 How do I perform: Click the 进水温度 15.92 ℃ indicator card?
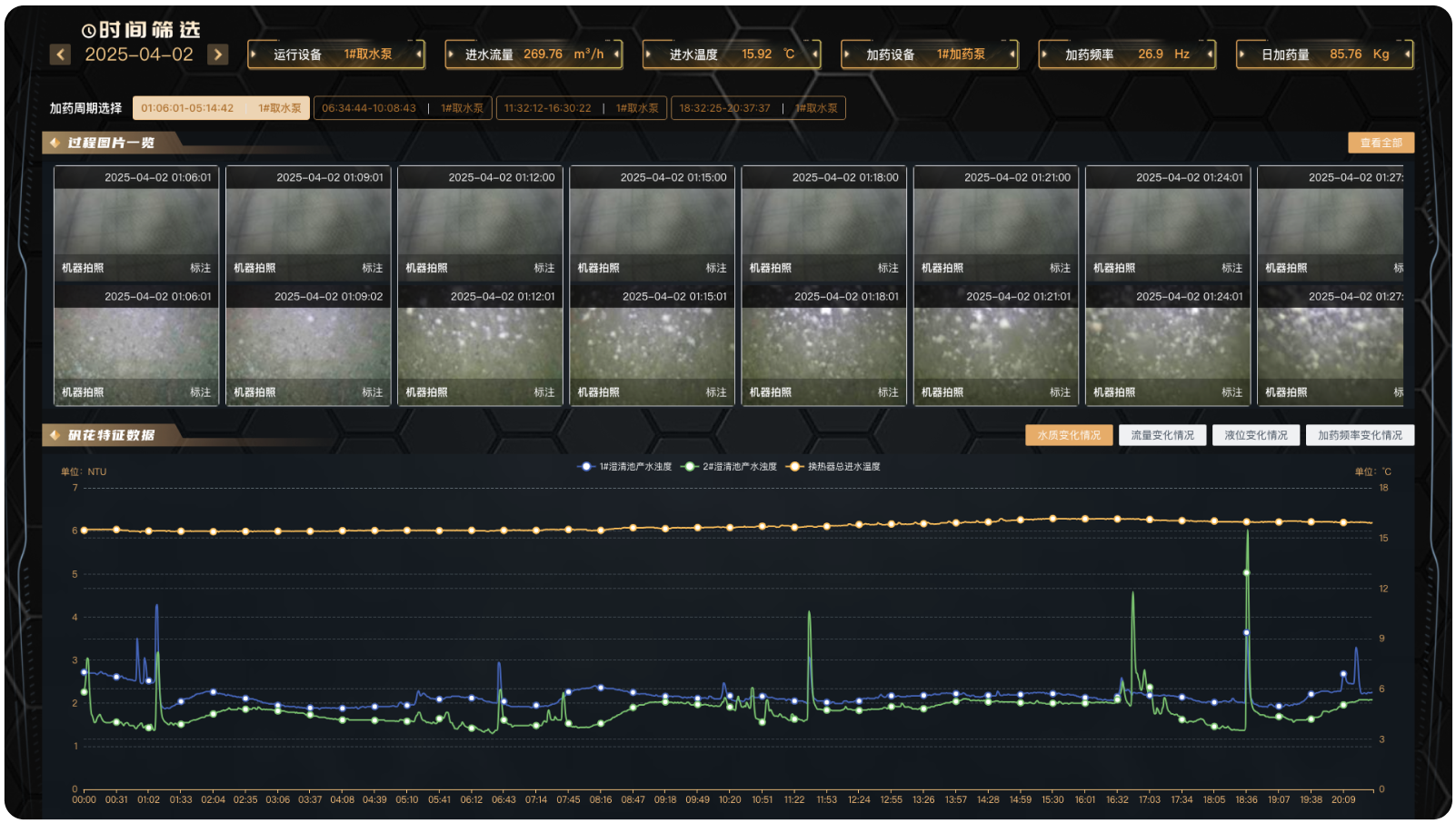tap(733, 55)
